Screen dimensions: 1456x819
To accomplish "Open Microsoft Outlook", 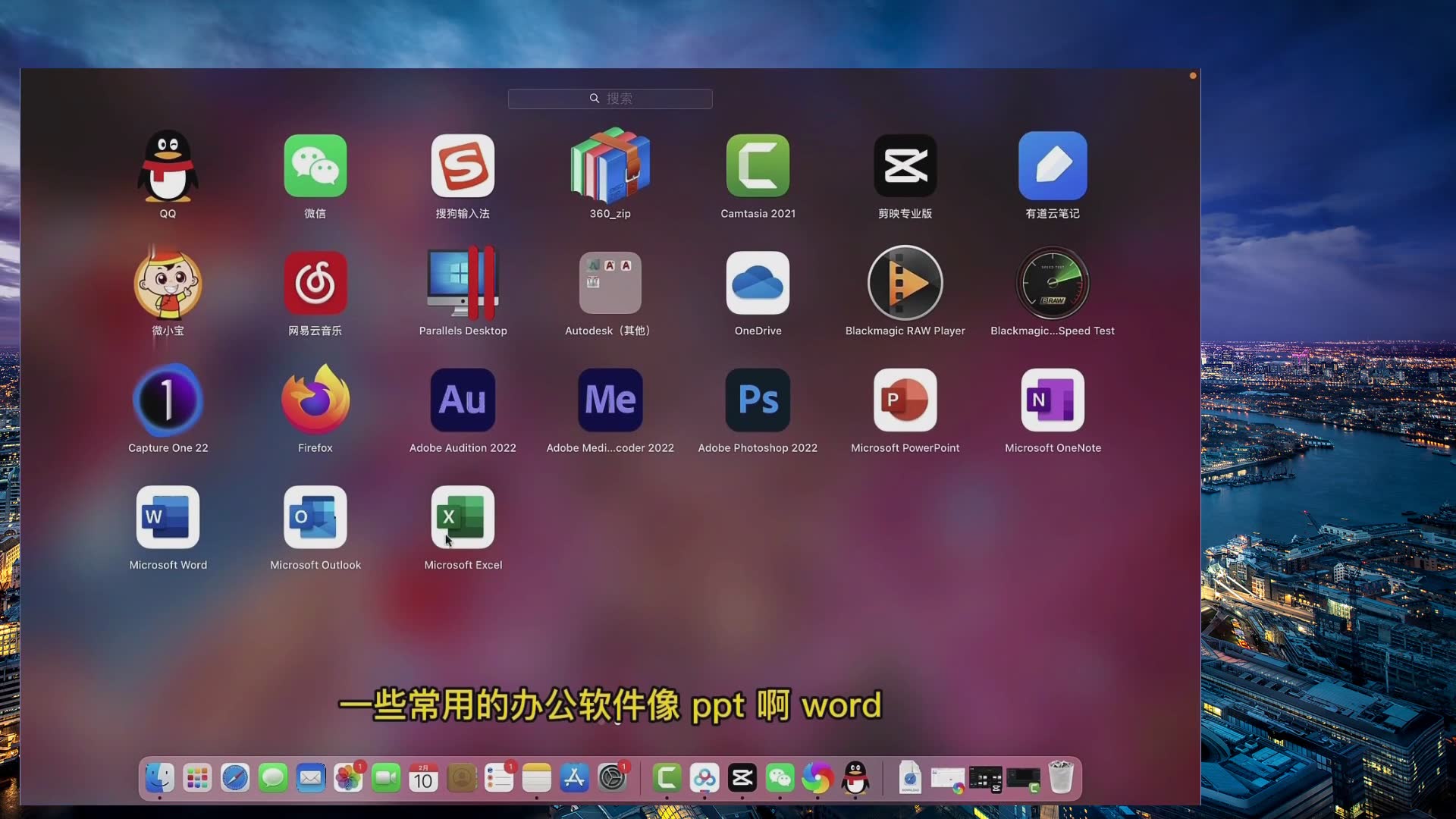I will tap(315, 517).
